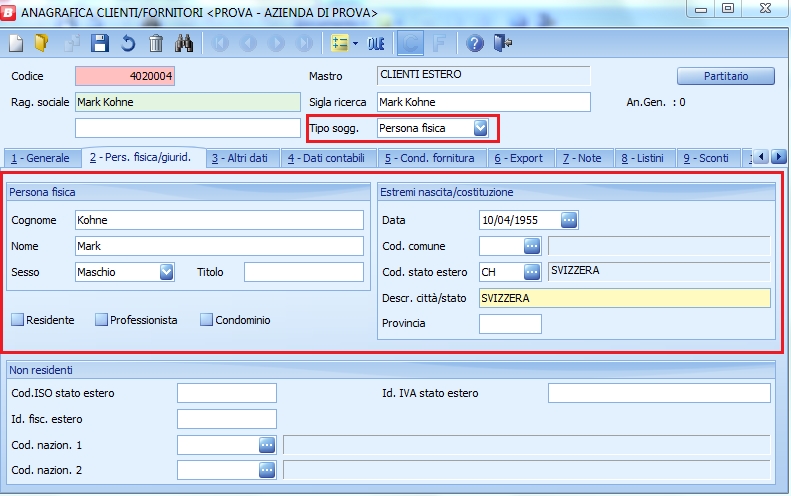Screen dimensions: 791x496
Task: Switch to the 1 - Generale tab
Action: (x=41, y=158)
